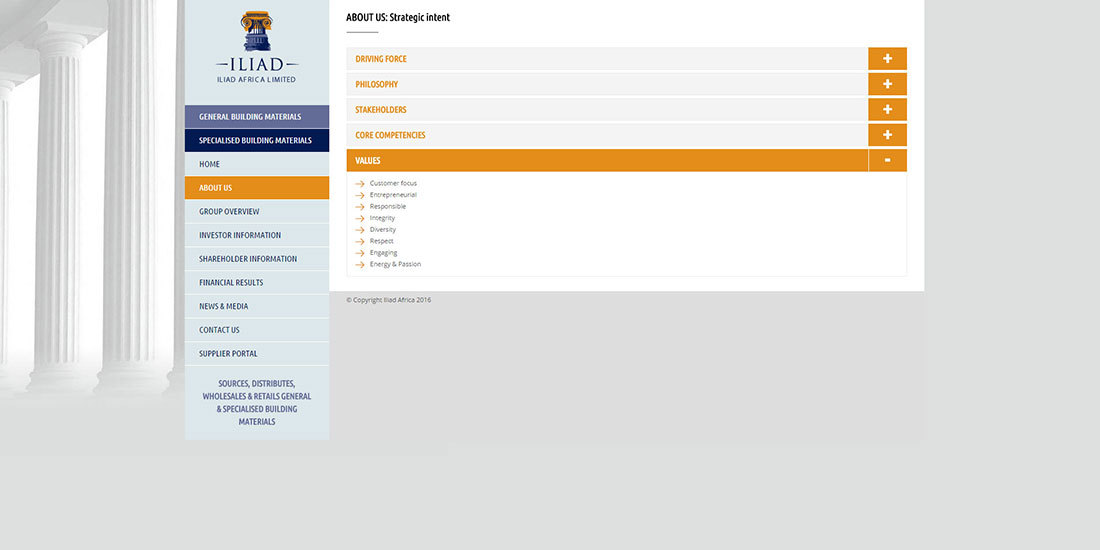
Task: Click the Iliad Africa Limited logo
Action: tap(257, 47)
